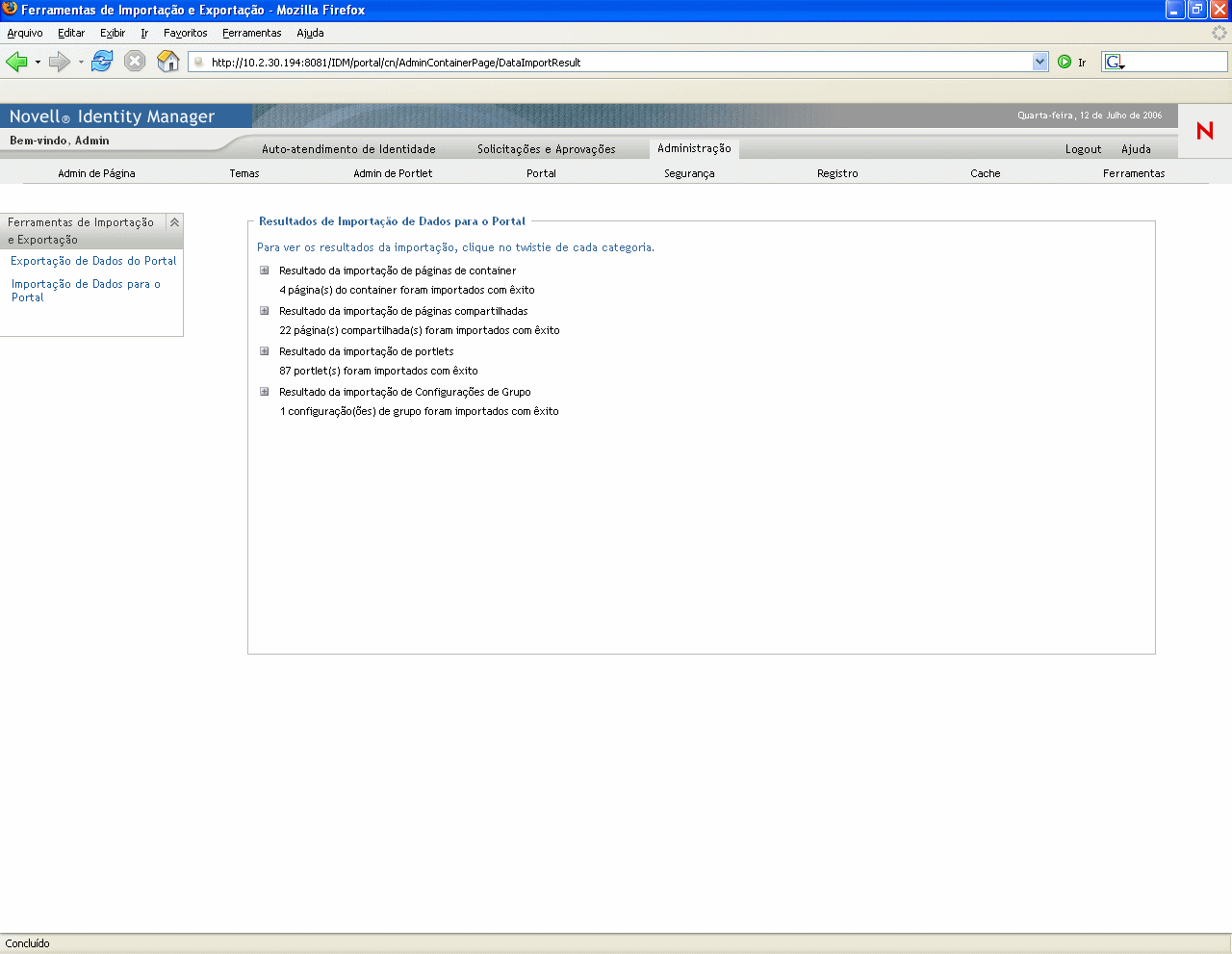Click the Logout link
1232x954 pixels.
1083,149
